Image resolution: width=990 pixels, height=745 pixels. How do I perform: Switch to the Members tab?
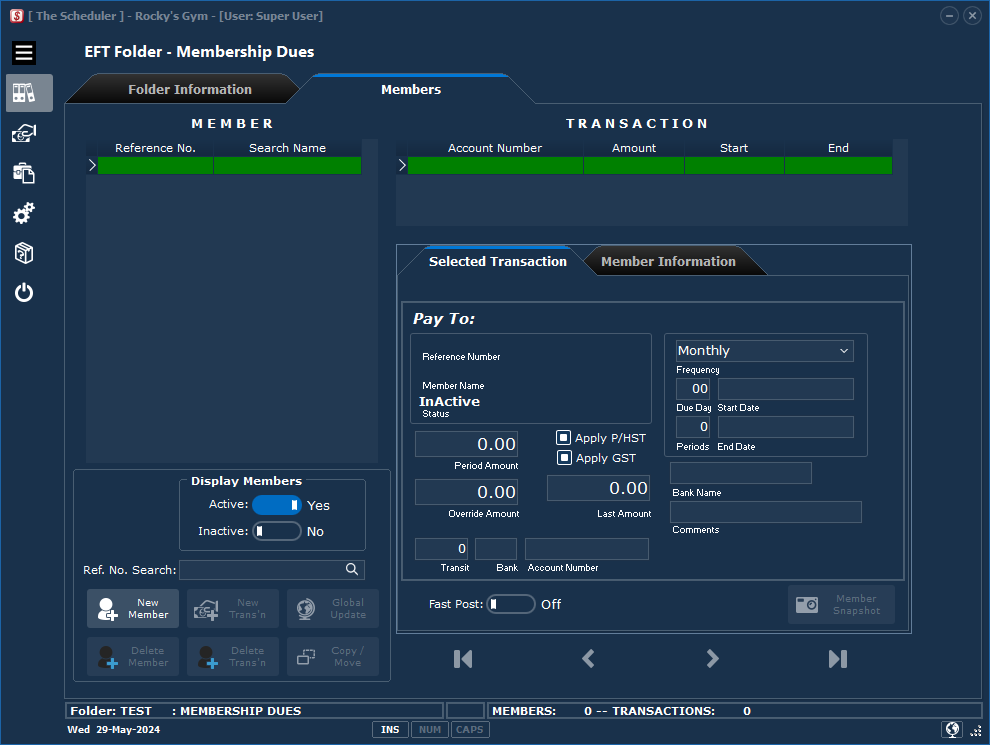(x=411, y=89)
